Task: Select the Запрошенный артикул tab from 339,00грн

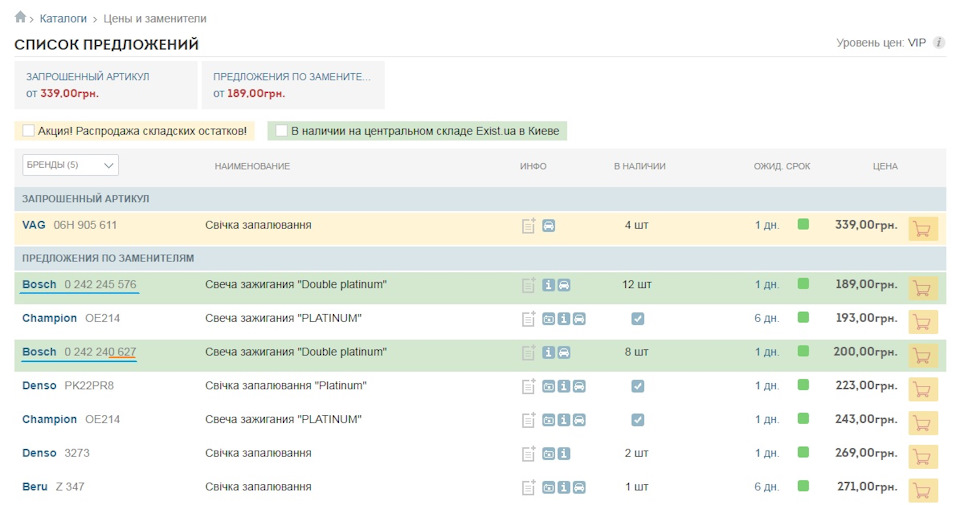Action: [105, 85]
